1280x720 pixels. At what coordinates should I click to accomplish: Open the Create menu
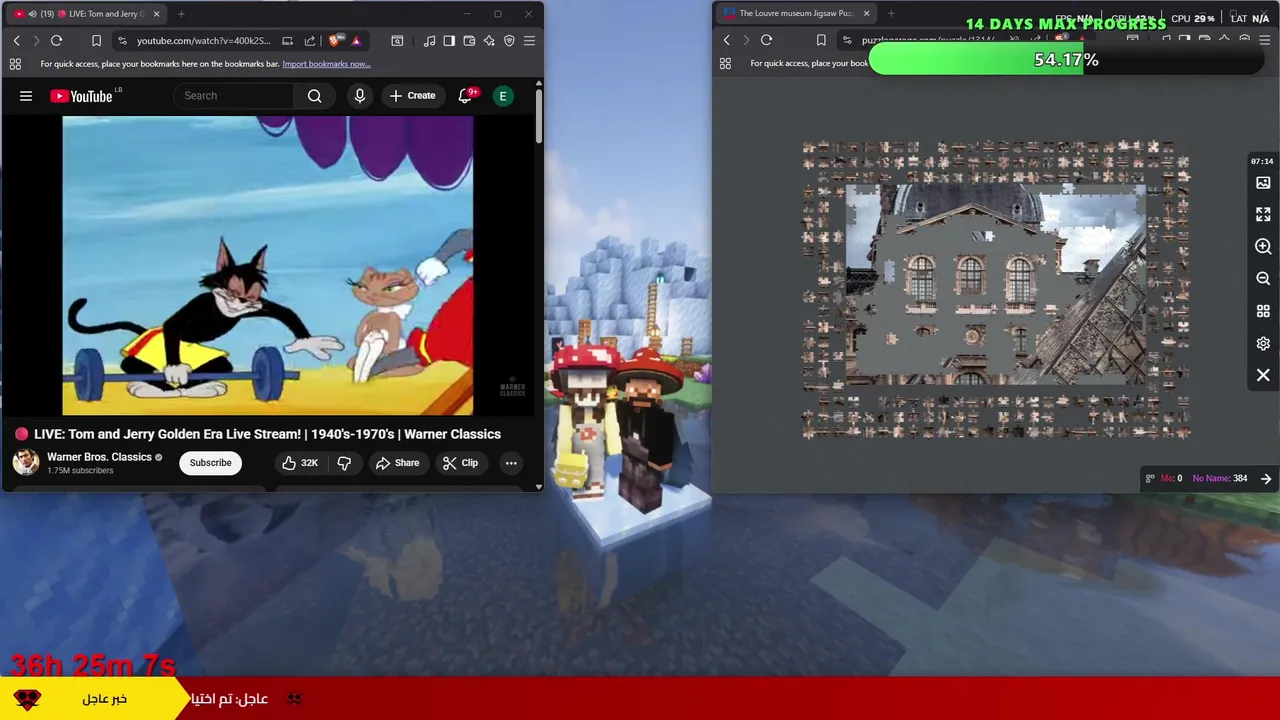point(413,96)
